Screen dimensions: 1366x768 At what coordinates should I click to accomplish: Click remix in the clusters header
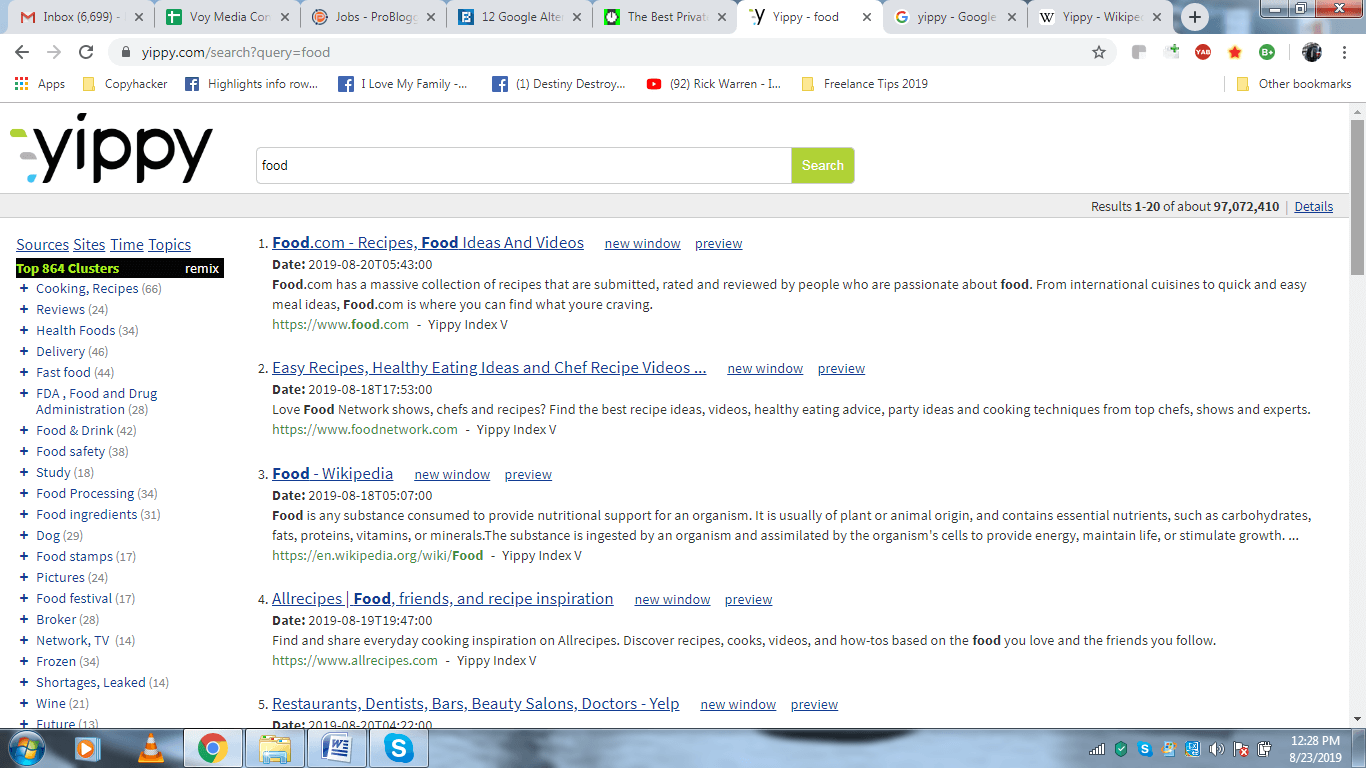[x=202, y=268]
